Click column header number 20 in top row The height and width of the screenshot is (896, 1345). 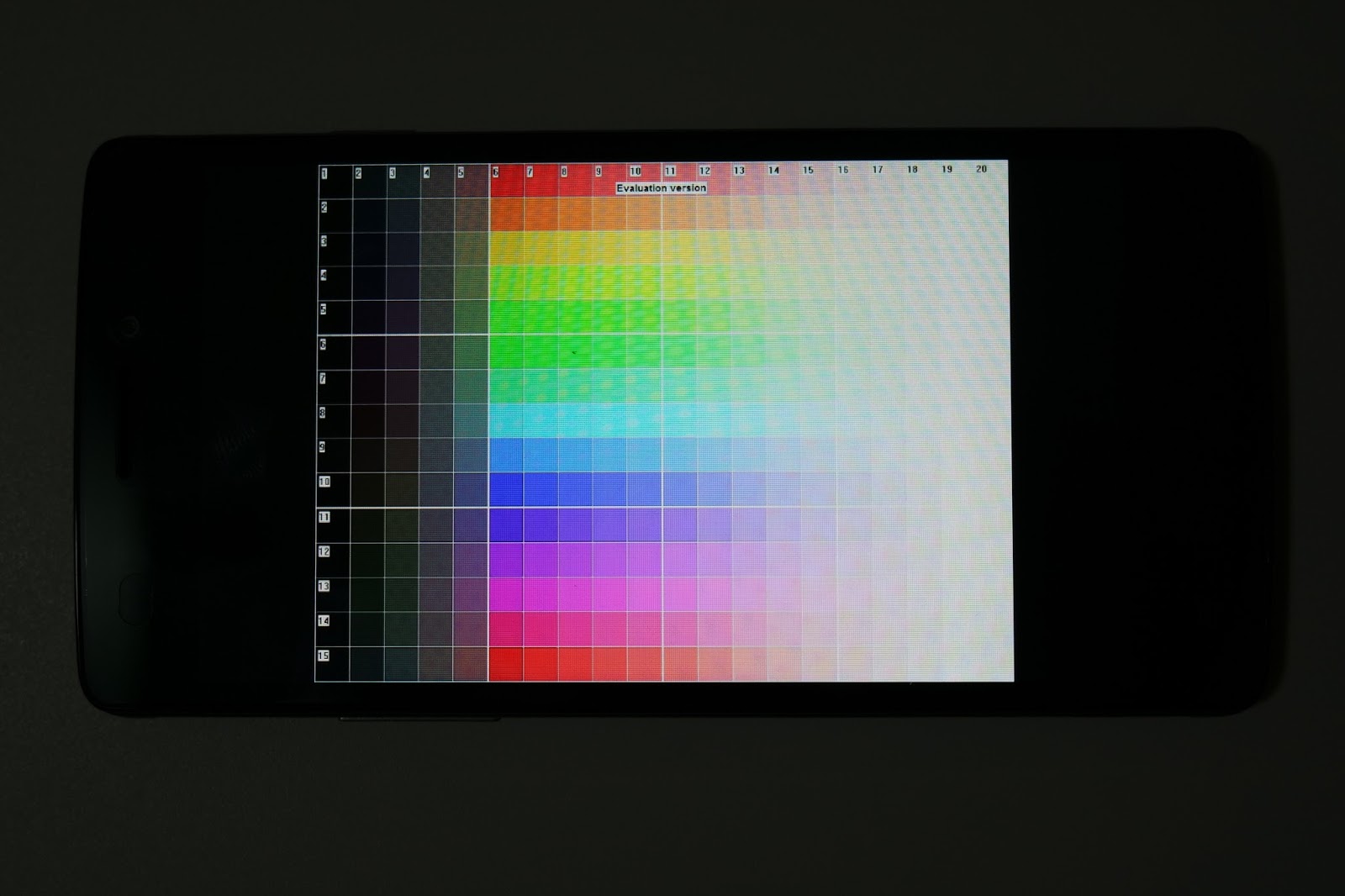point(982,169)
